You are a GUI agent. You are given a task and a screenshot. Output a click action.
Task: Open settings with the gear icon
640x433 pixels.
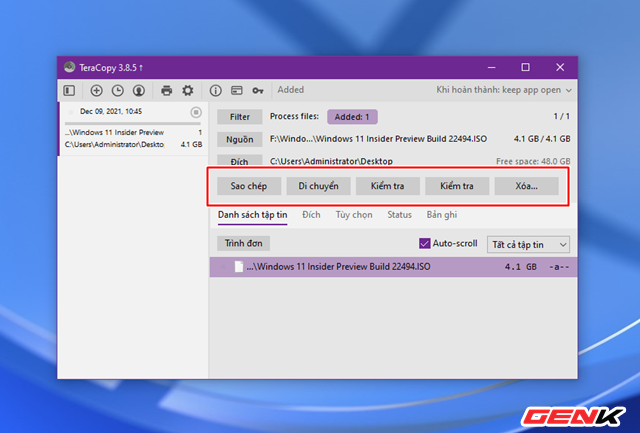click(x=188, y=90)
